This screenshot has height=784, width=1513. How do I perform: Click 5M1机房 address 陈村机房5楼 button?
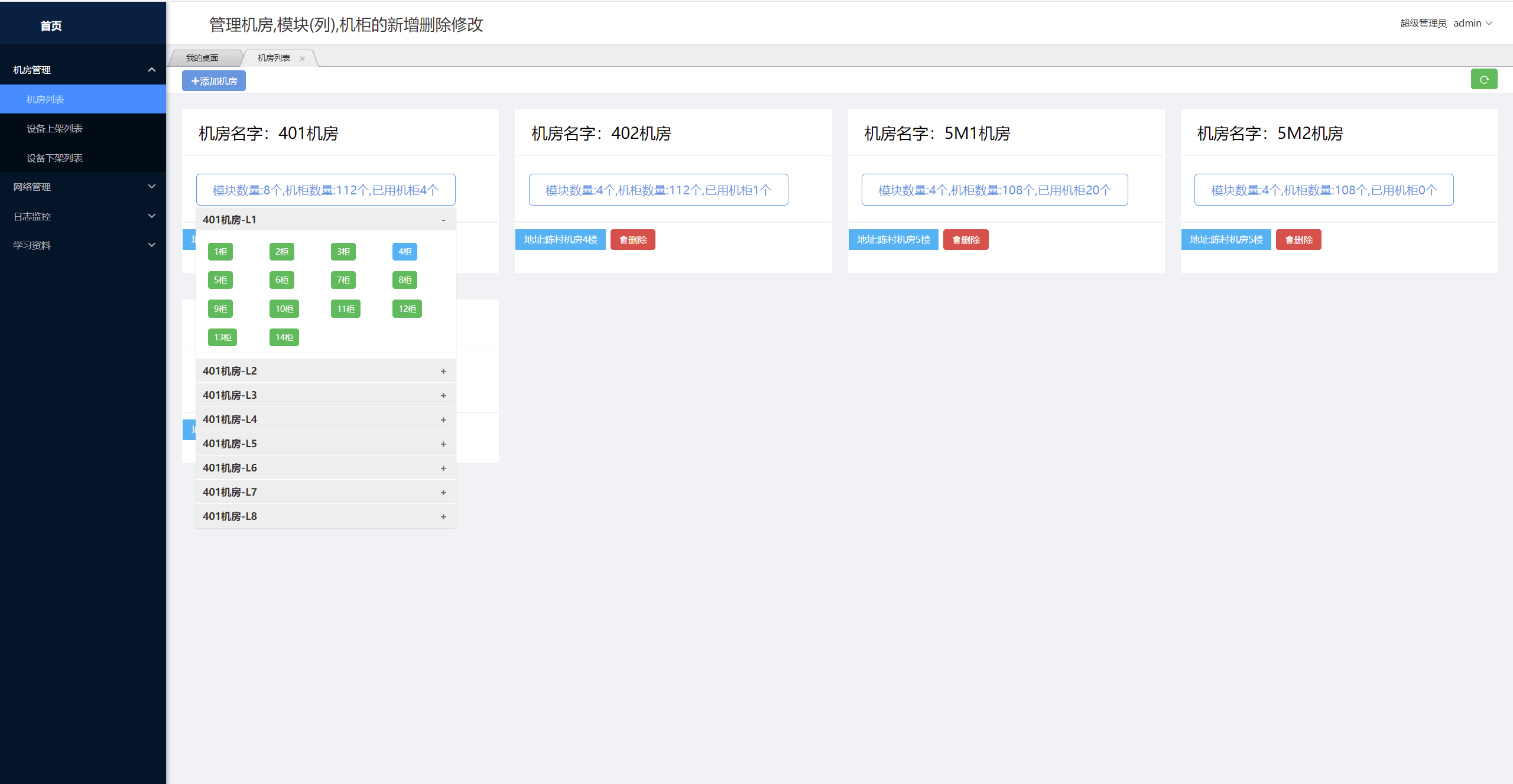pyautogui.click(x=894, y=240)
